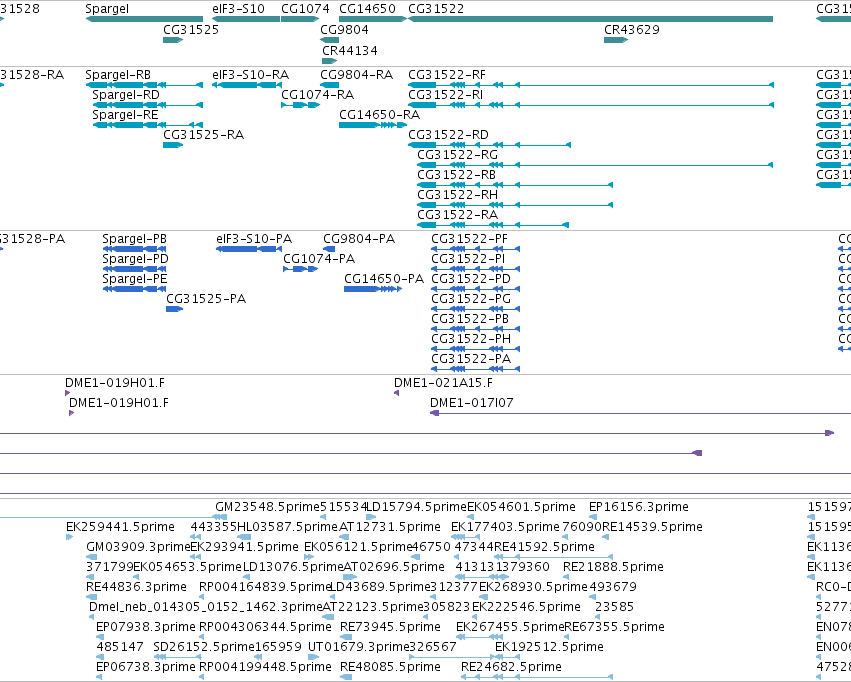The image size is (851, 682).
Task: Open protein Spargel-PE
Action: pyautogui.click(x=135, y=279)
